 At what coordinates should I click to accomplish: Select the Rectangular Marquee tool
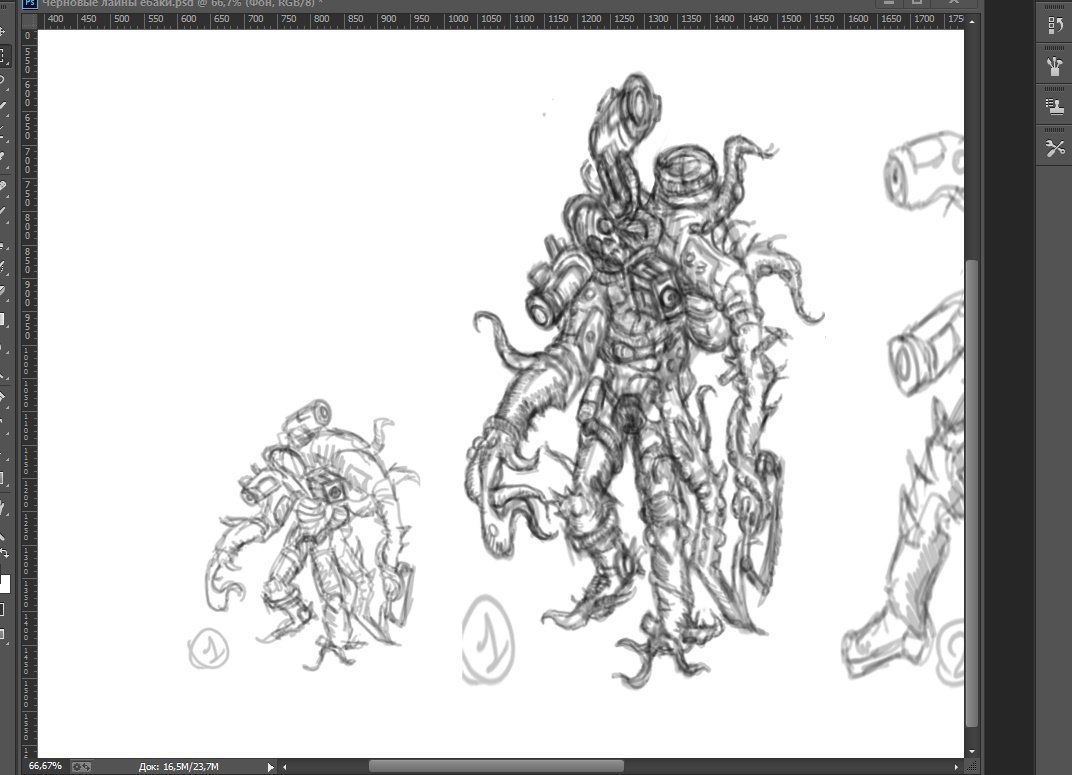point(3,56)
